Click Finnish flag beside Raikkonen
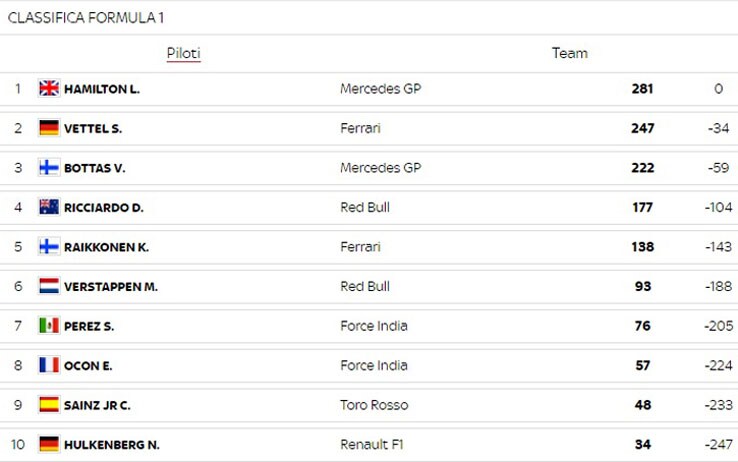 (x=49, y=247)
